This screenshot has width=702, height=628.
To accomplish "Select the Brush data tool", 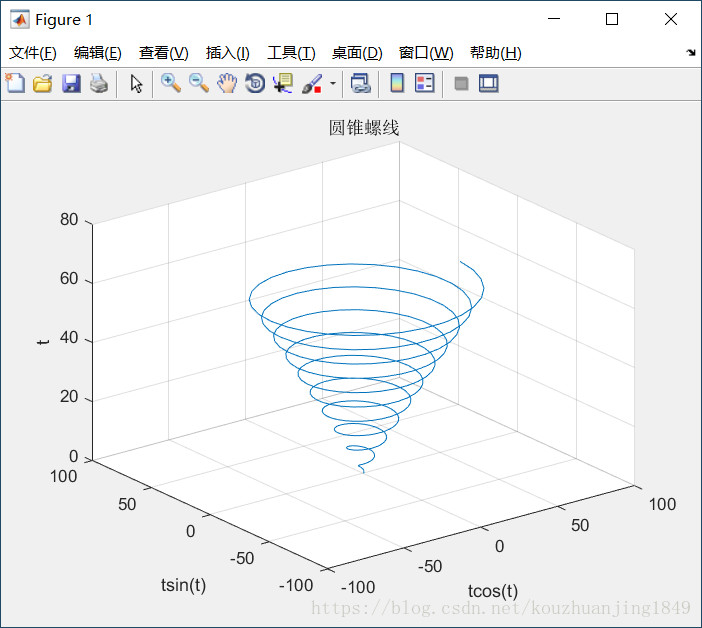I will click(312, 83).
